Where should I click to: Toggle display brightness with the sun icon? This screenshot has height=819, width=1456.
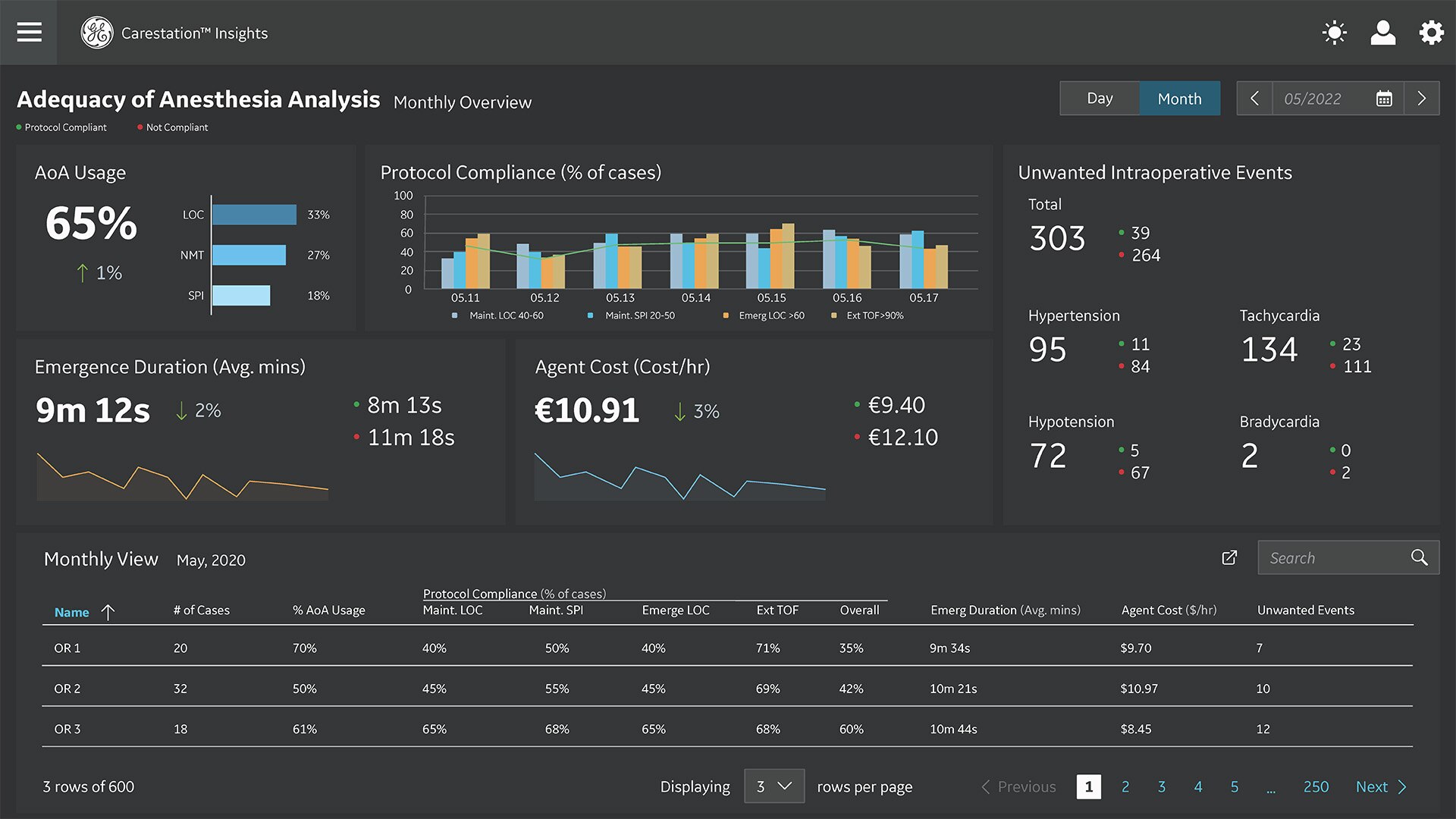pos(1334,33)
